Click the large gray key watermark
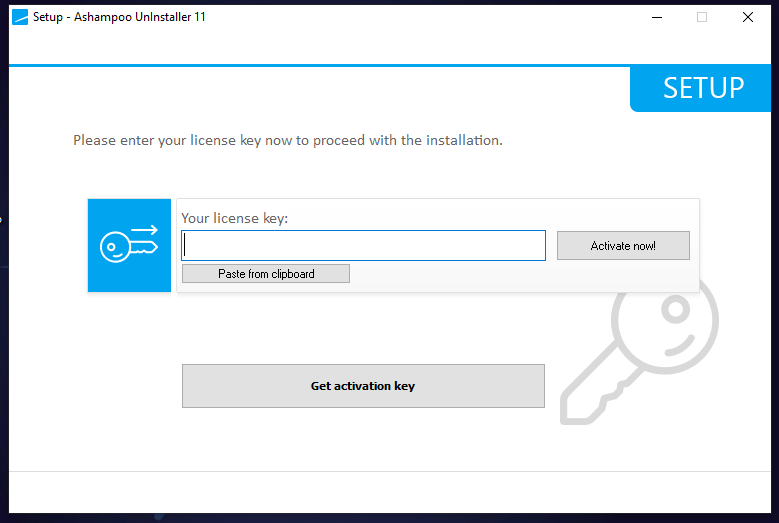Screen dimensions: 779x523 click(640, 350)
